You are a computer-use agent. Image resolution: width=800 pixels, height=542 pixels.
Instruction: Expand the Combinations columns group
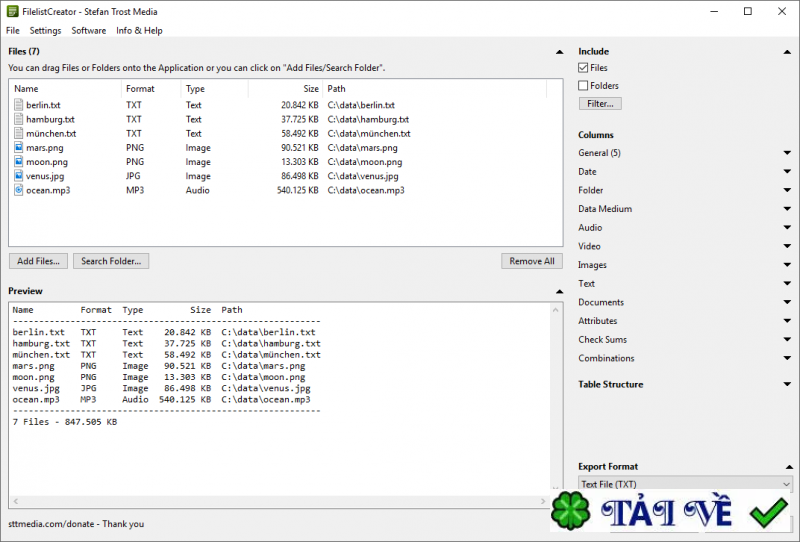[x=787, y=358]
